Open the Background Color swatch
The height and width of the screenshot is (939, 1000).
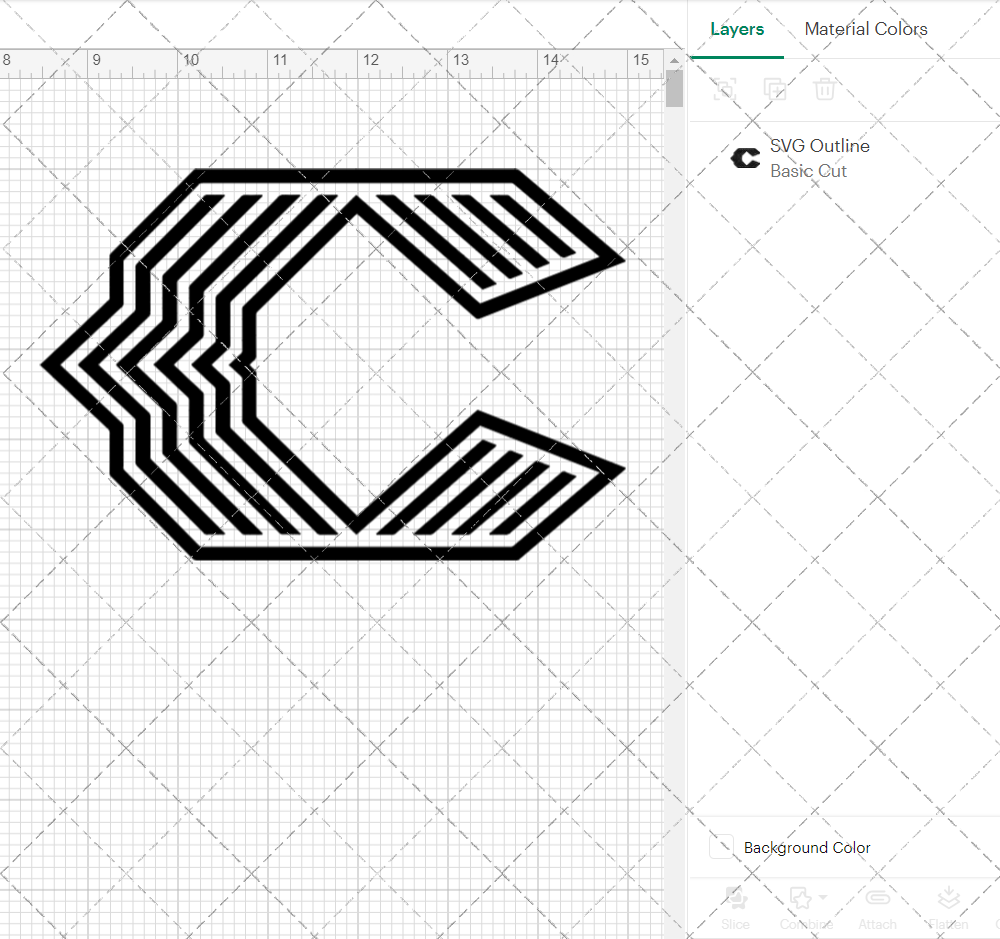[x=721, y=847]
